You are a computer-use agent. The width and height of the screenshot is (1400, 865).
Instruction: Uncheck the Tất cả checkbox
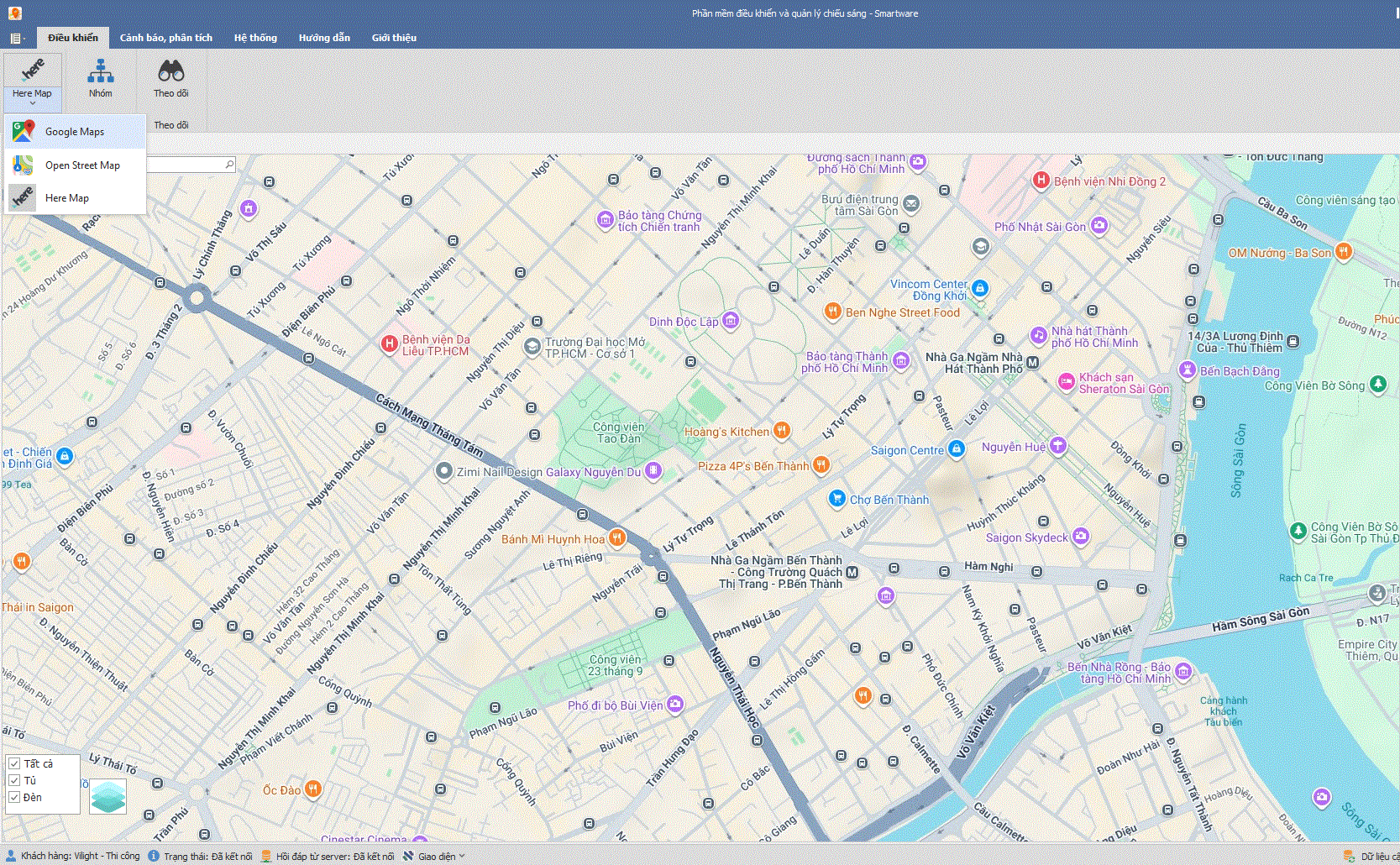[x=14, y=763]
